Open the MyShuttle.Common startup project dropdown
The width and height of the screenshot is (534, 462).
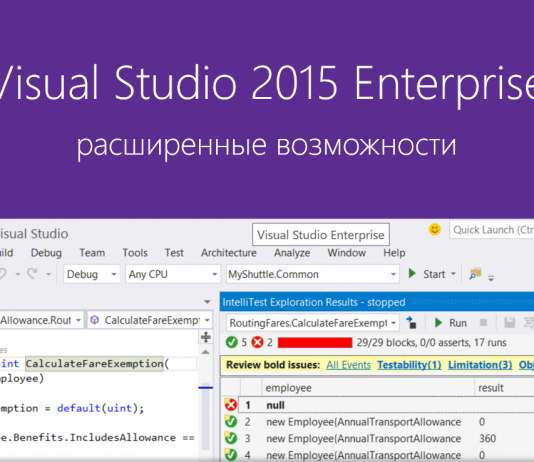pyautogui.click(x=313, y=274)
